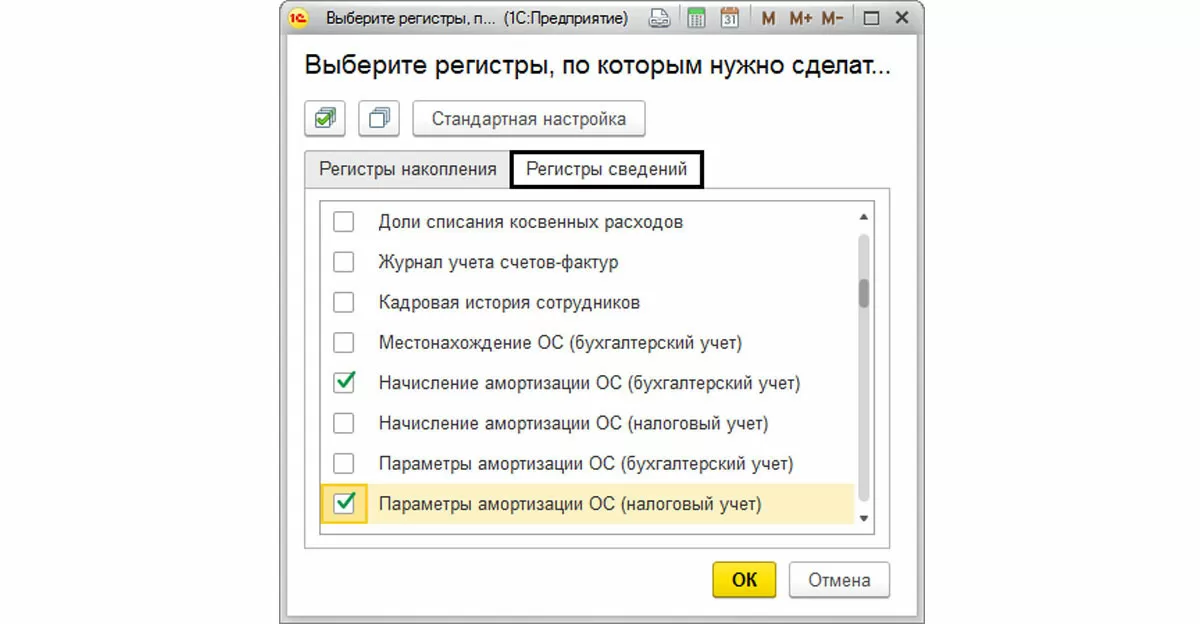
Task: Click the M memory store icon
Action: pyautogui.click(x=768, y=18)
